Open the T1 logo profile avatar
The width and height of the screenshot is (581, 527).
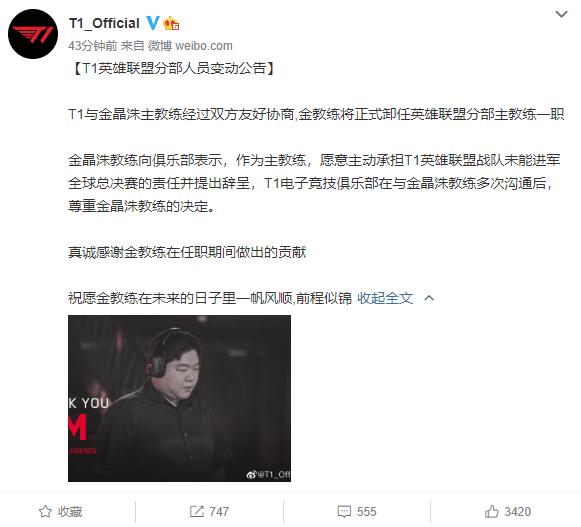33,34
